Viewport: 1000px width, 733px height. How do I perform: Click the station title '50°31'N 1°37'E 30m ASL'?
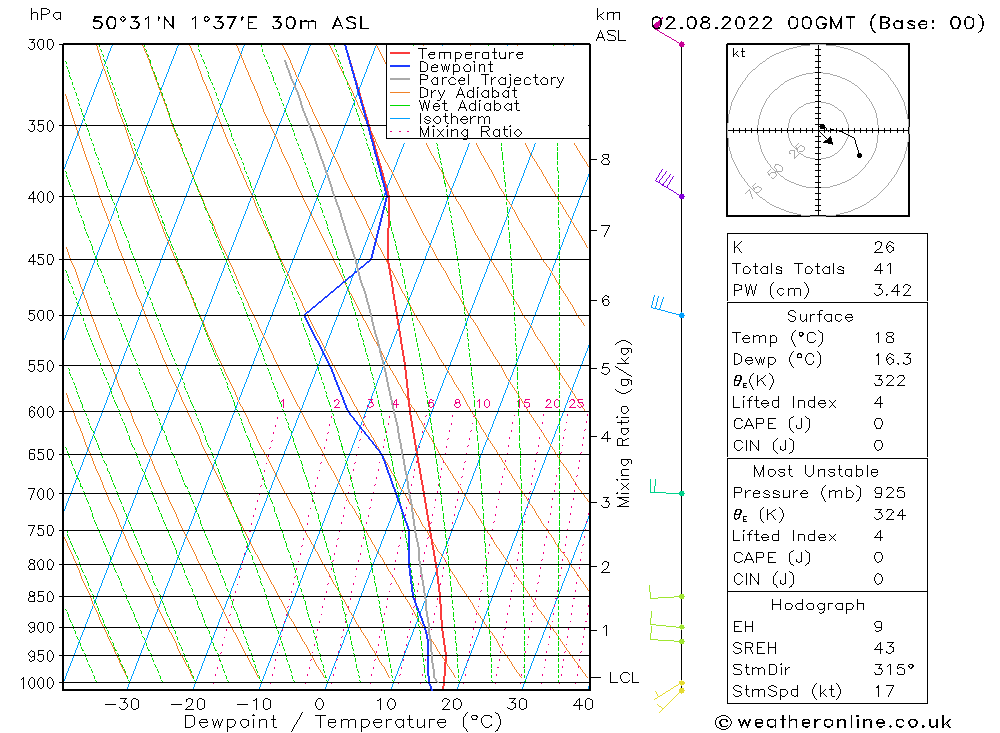coord(230,24)
